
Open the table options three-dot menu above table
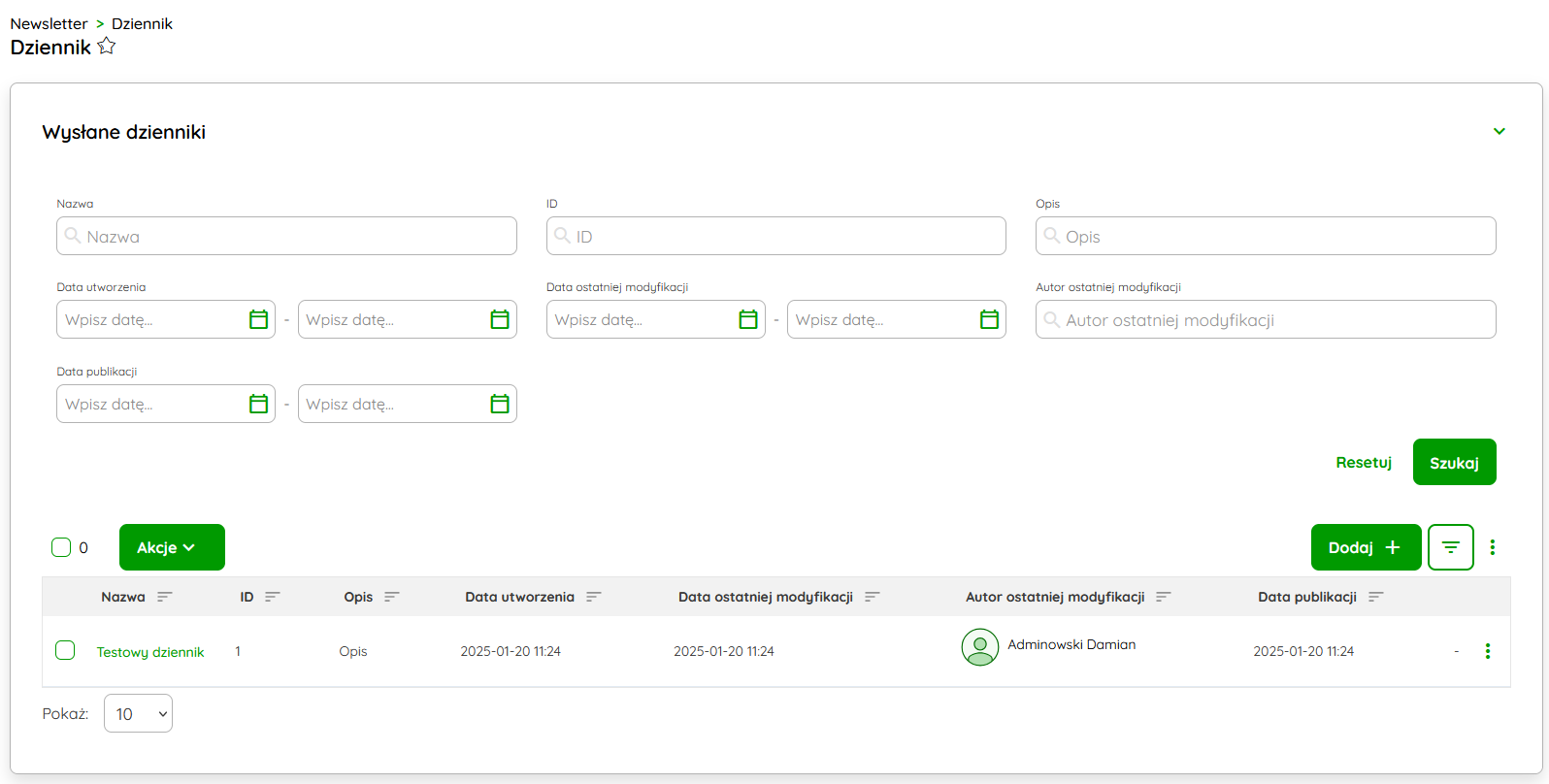coord(1493,547)
